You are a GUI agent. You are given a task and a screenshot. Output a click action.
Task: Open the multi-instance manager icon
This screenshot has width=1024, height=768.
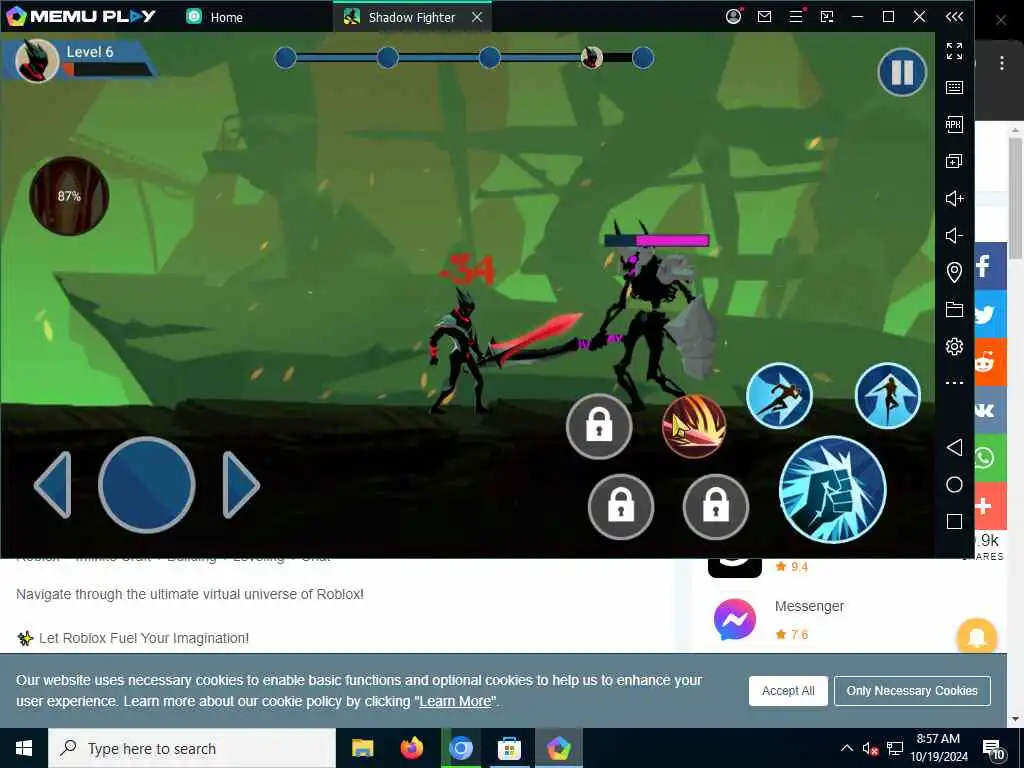click(x=954, y=161)
